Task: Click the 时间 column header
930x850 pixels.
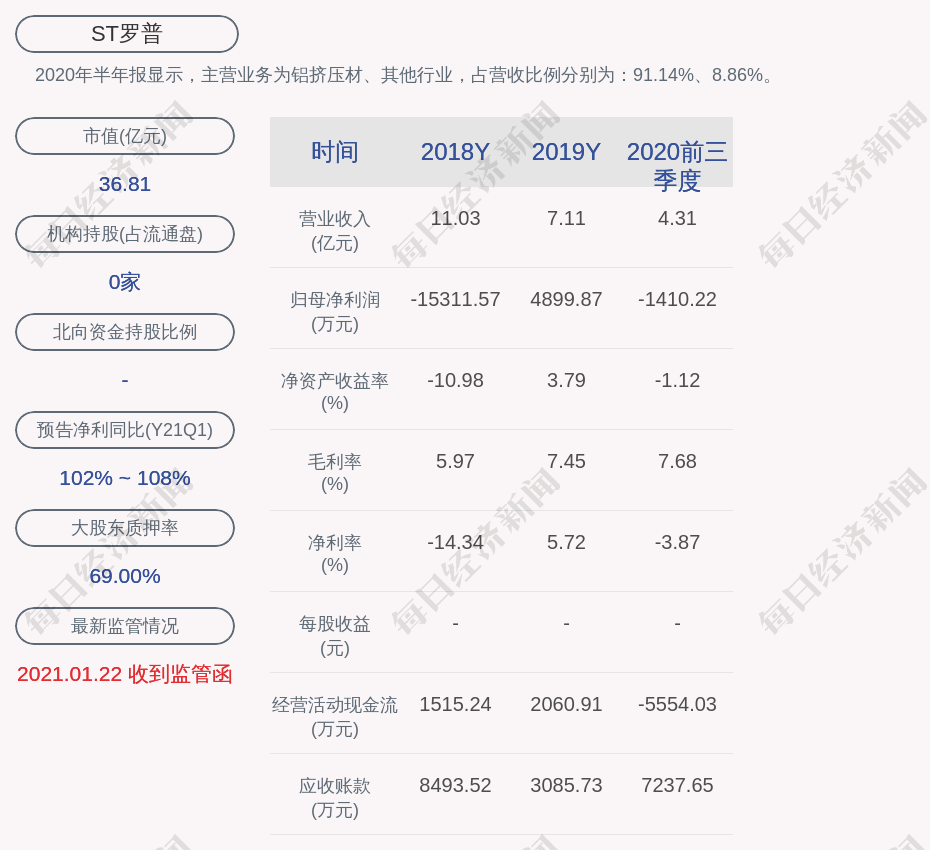Action: click(335, 152)
